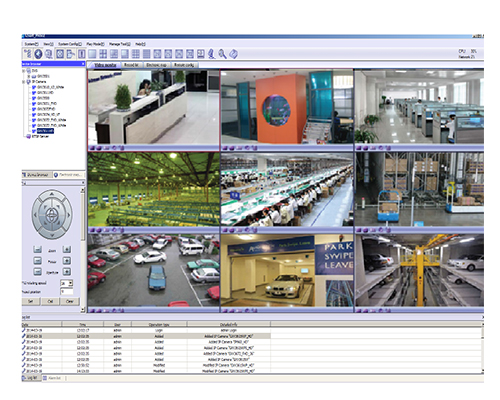Activate the microphone talk icon in toolbar

(211, 54)
